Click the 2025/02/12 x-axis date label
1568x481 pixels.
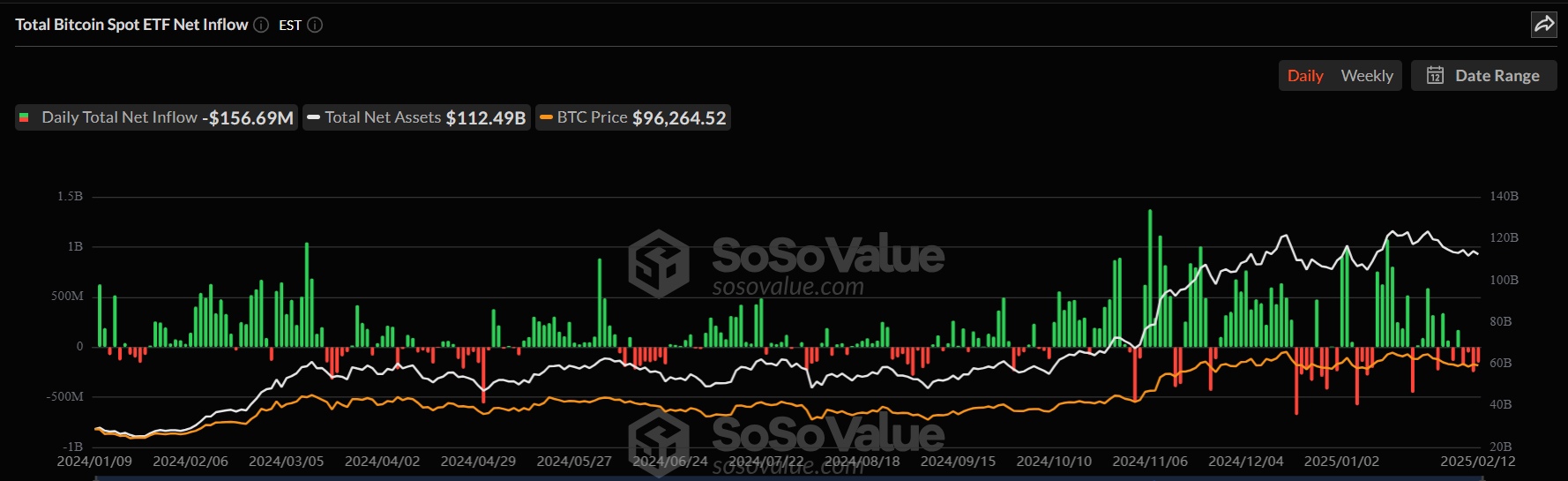coord(1478,462)
